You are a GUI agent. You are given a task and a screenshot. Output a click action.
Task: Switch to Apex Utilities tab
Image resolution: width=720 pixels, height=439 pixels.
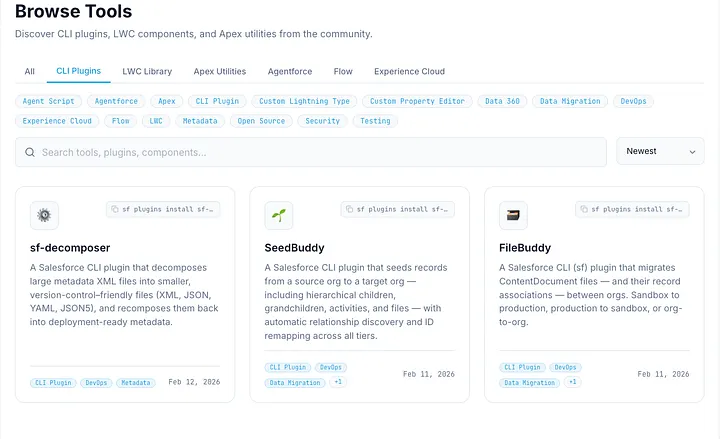tap(219, 72)
